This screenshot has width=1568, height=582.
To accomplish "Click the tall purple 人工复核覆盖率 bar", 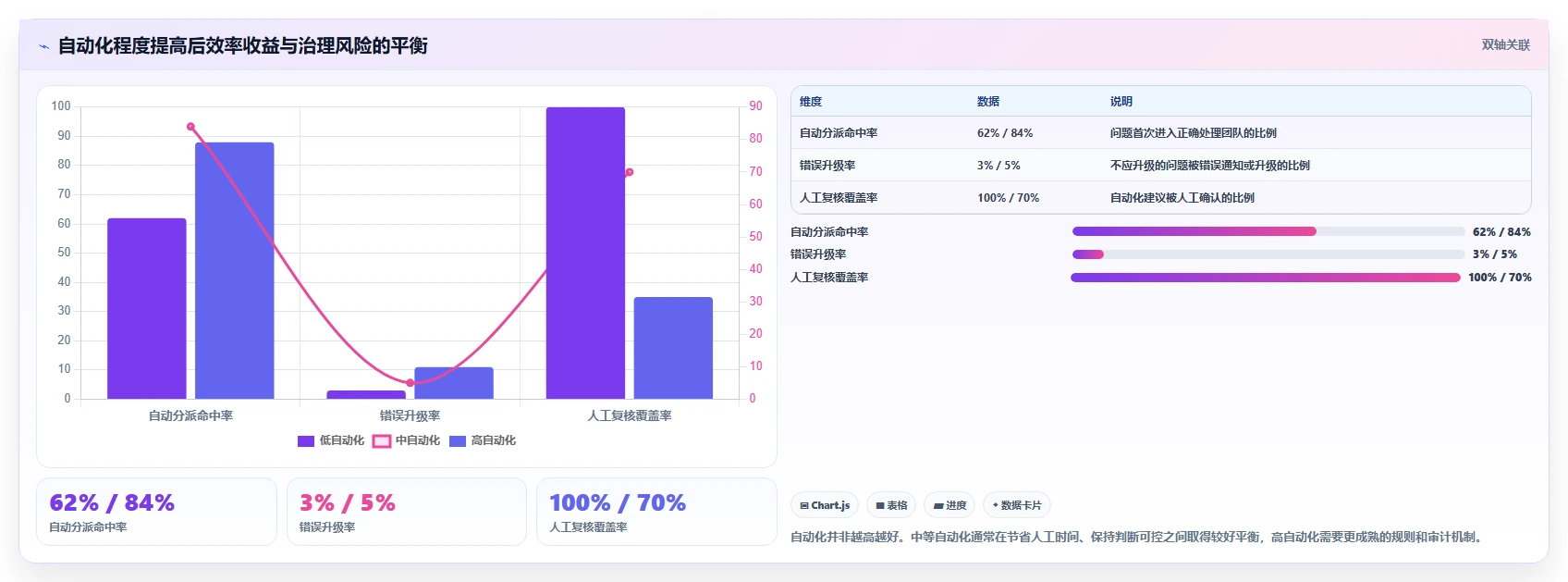I will point(585,253).
